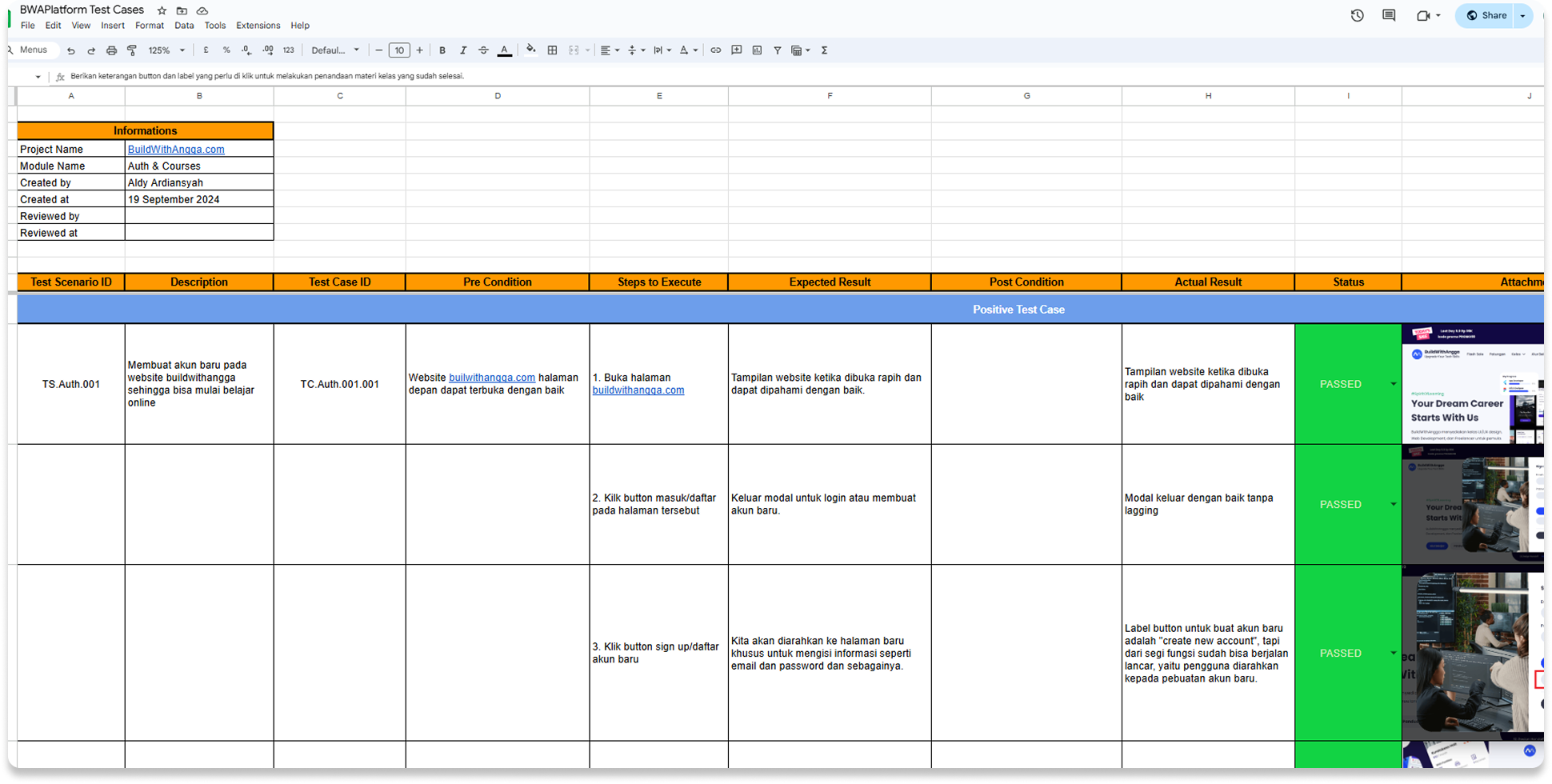Redo the last action
The width and height of the screenshot is (1552, 784).
(x=91, y=50)
